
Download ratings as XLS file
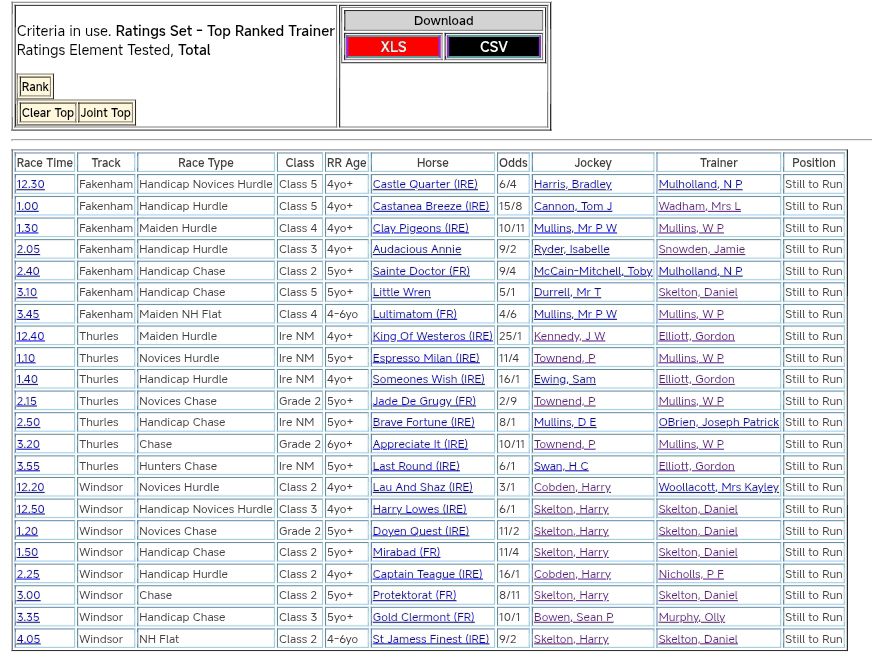point(392,47)
